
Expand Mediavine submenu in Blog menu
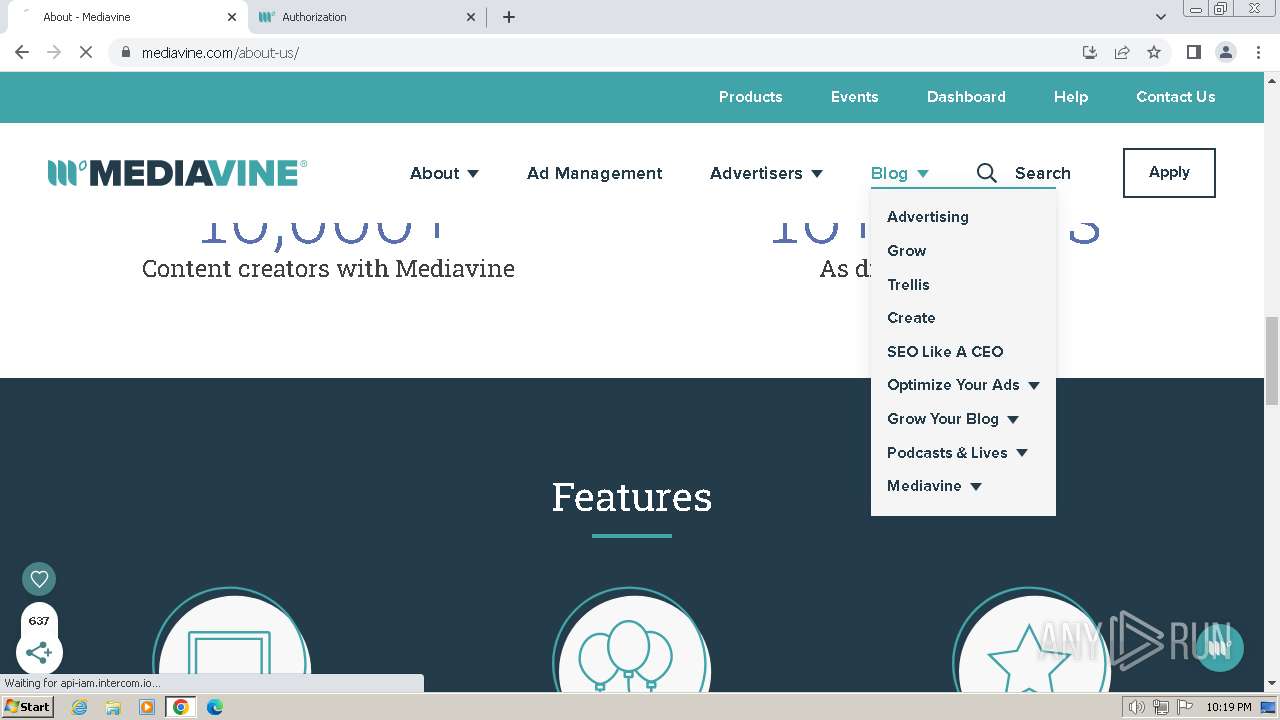point(976,486)
